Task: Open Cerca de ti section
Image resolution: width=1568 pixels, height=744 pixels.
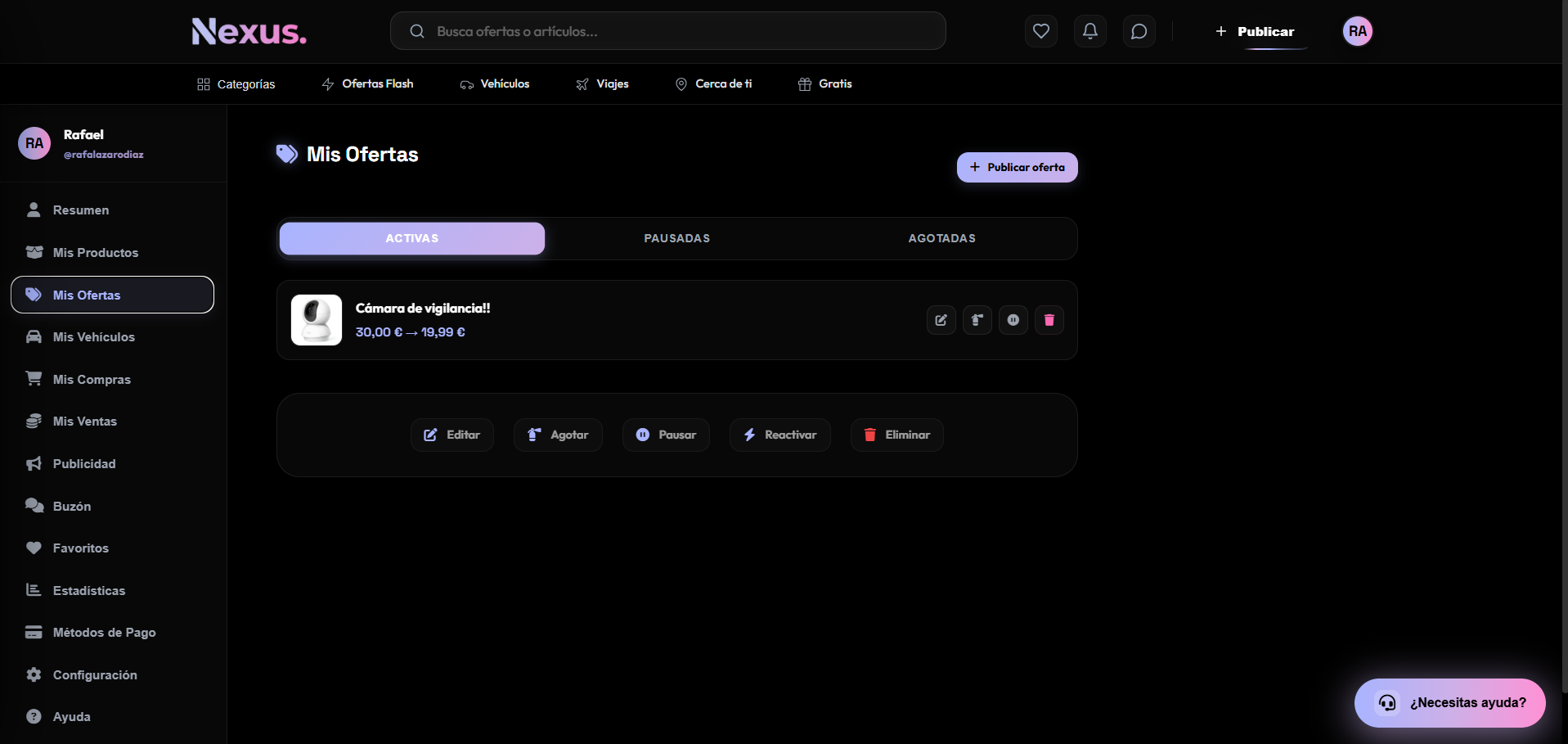Action: click(x=713, y=84)
